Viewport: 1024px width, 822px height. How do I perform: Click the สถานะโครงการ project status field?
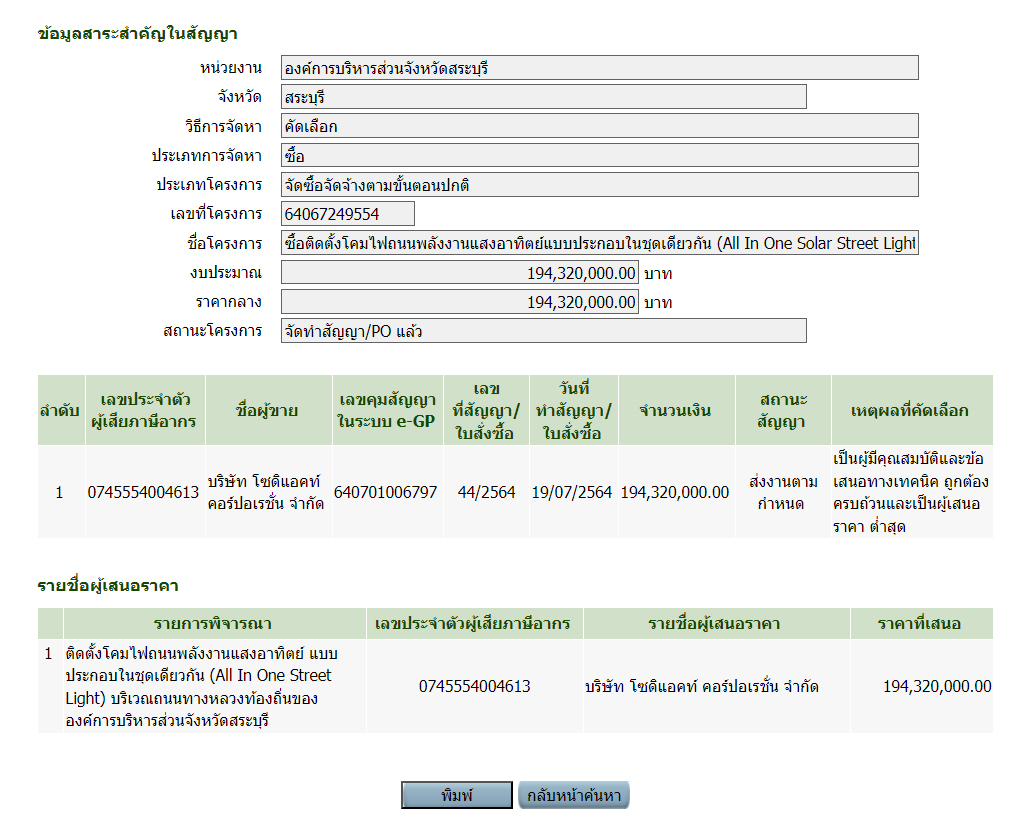coord(543,331)
